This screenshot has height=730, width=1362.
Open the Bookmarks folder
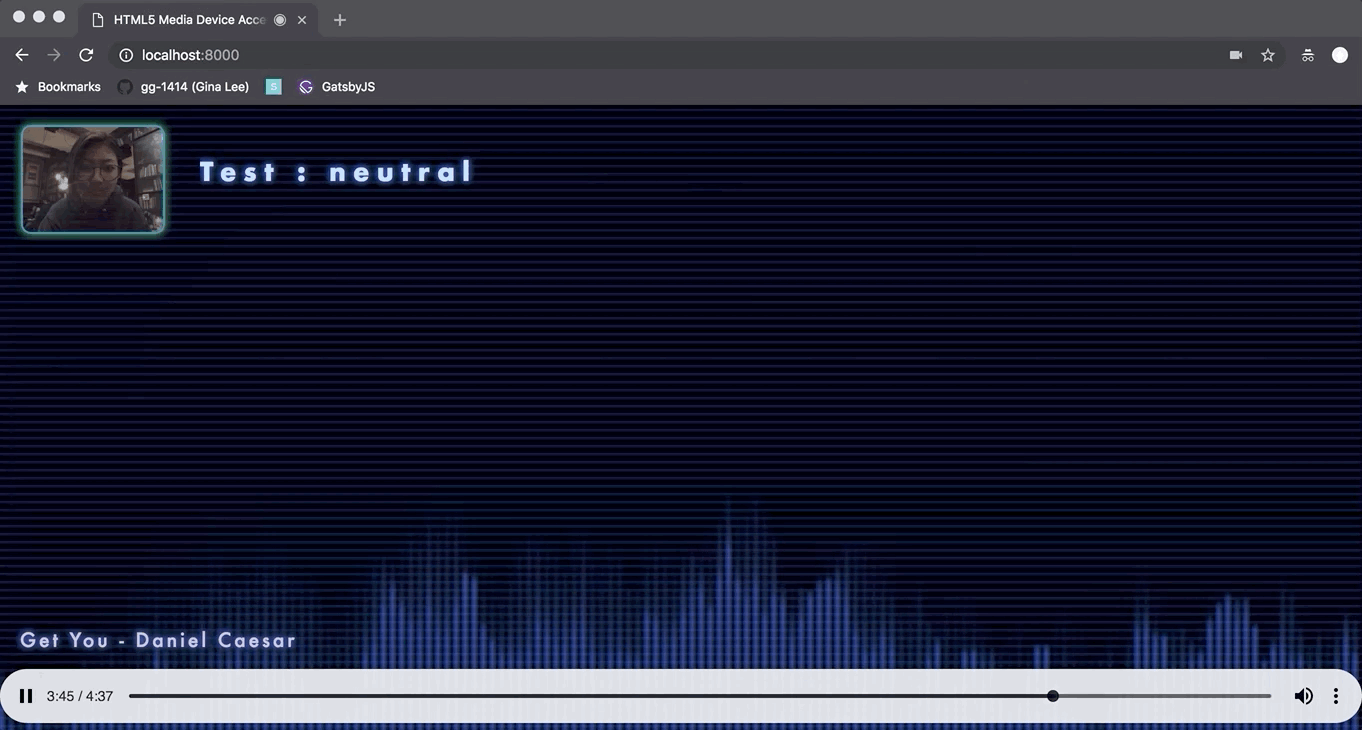point(58,87)
